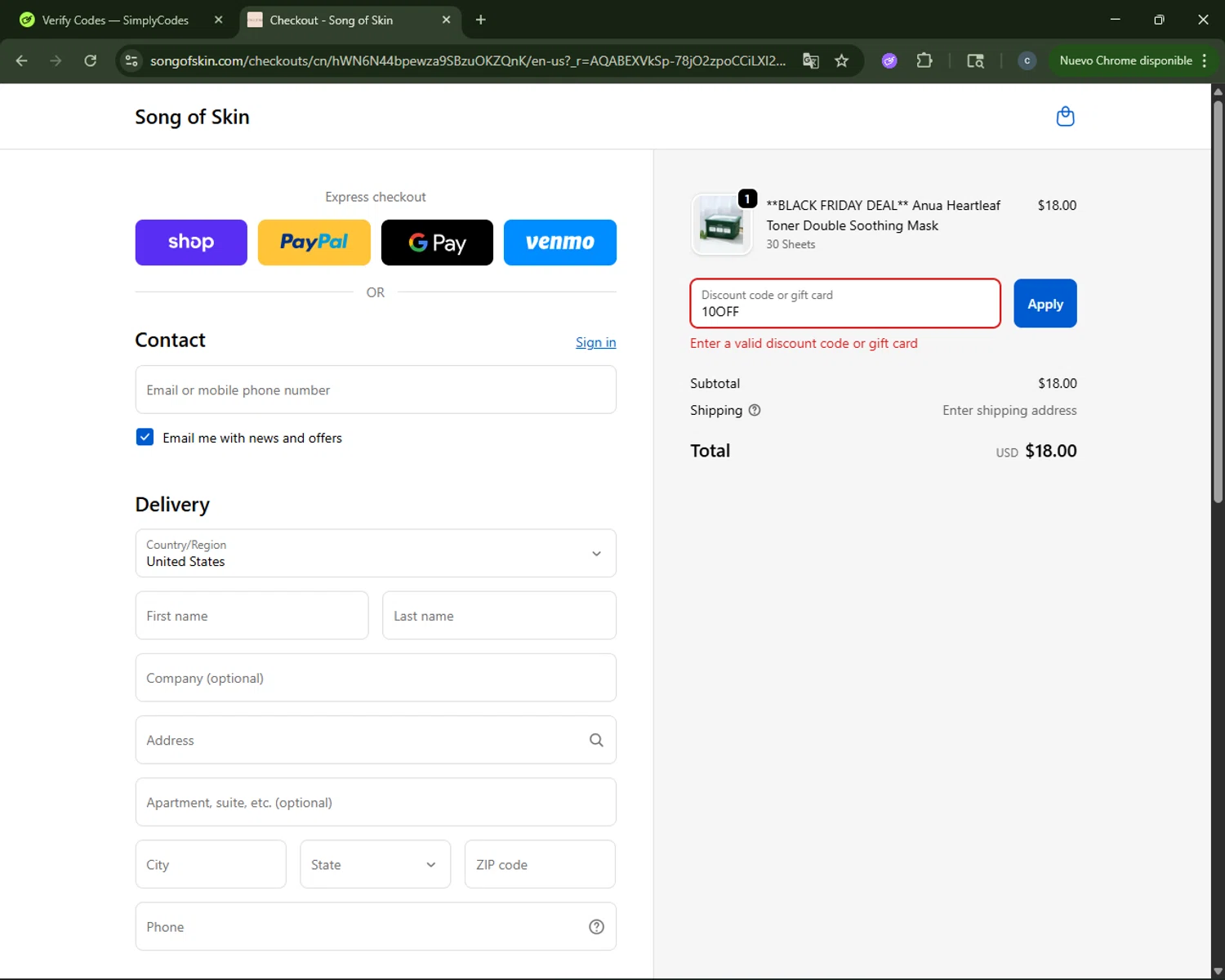Open the Chrome profile avatar

[1027, 60]
